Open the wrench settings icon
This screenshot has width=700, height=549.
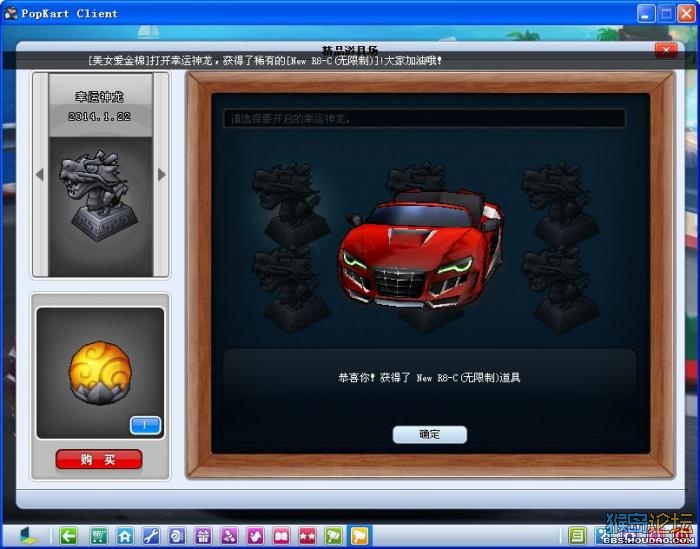click(x=151, y=535)
